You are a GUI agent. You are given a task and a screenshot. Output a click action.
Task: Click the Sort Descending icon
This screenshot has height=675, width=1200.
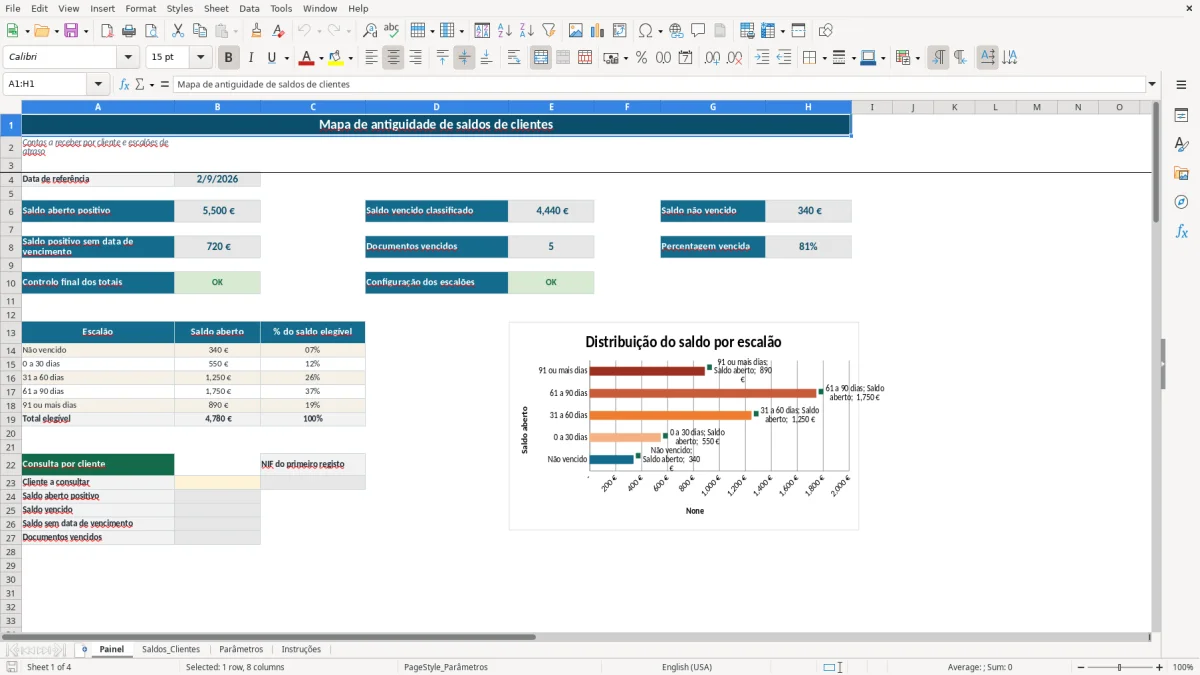[526, 31]
